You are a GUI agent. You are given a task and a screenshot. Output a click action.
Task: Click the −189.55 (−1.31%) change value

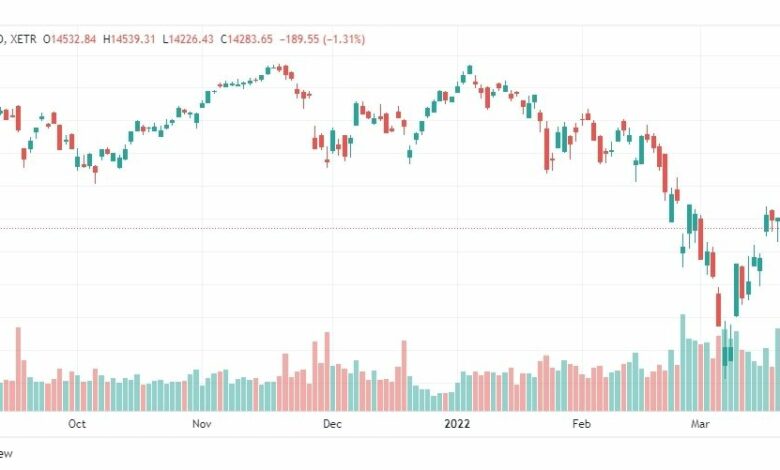coord(322,39)
